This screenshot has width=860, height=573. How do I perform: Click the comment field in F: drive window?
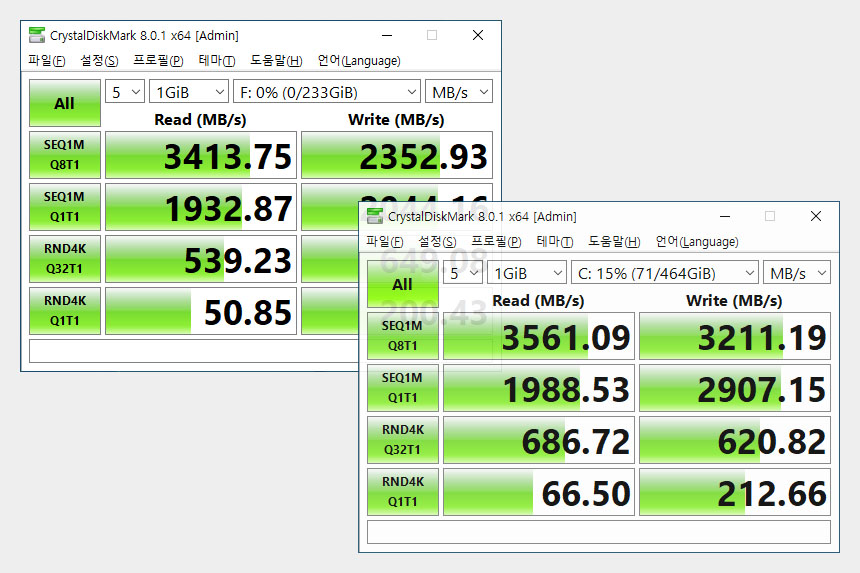[x=193, y=351]
